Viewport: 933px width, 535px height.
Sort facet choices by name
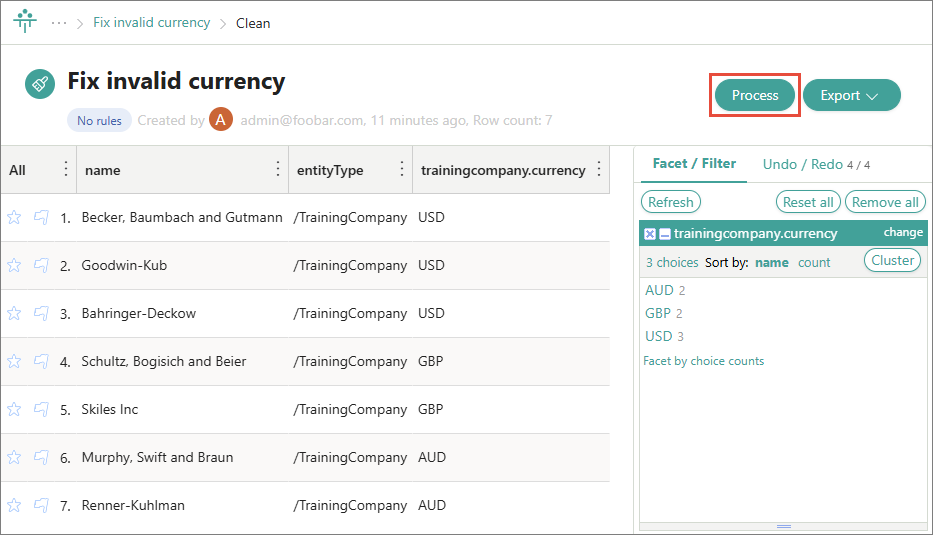[772, 262]
